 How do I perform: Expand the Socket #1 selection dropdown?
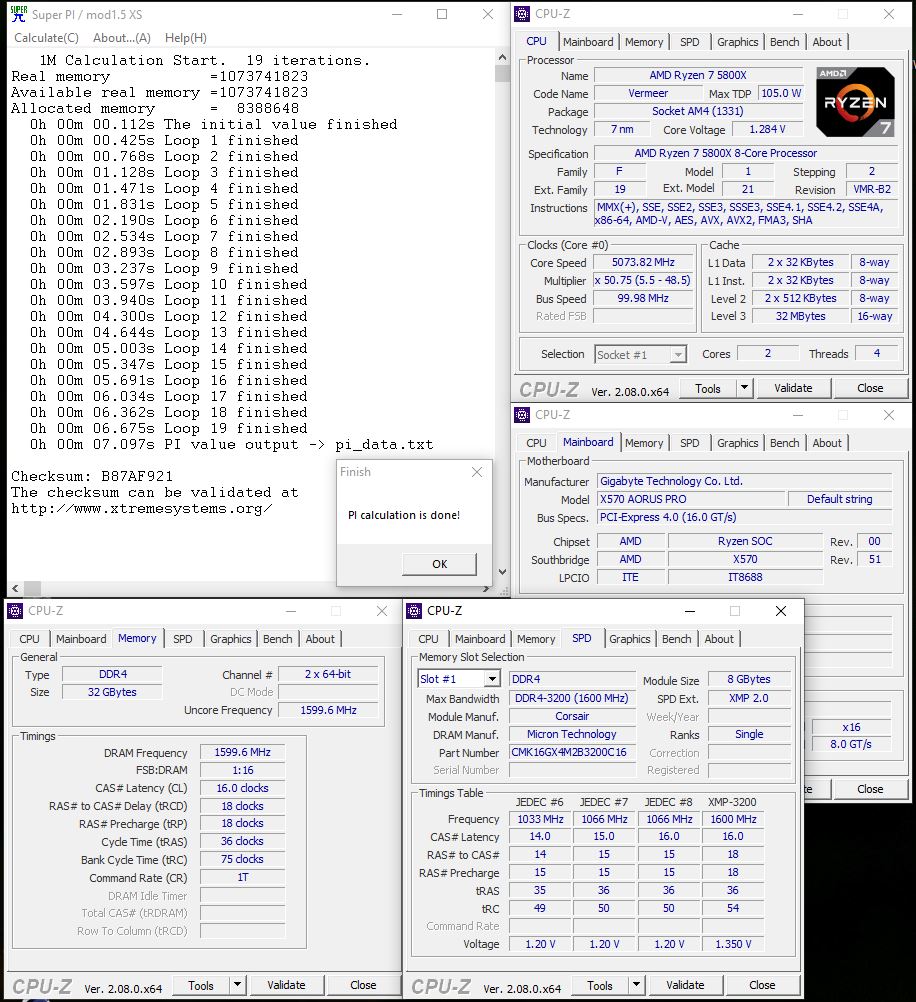pos(678,355)
